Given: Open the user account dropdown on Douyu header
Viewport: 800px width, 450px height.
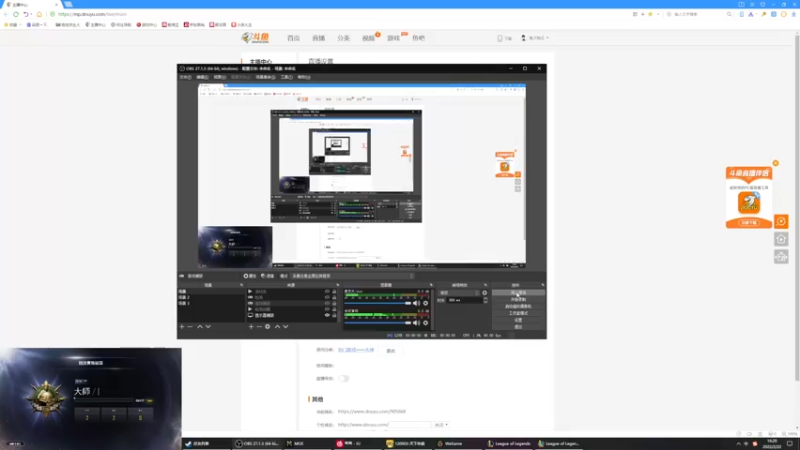Looking at the screenshot, I should coord(535,38).
